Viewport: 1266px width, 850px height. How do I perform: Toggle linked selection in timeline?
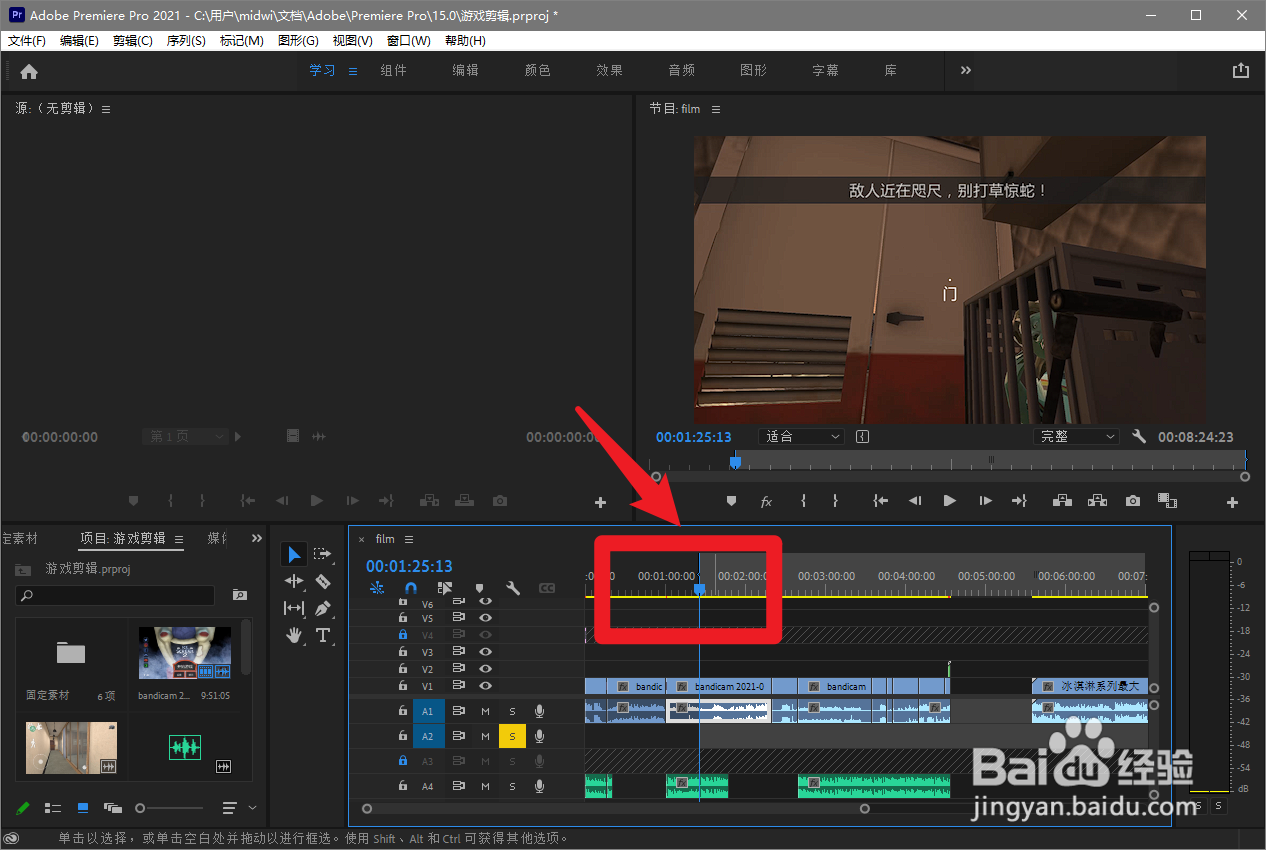tap(445, 589)
